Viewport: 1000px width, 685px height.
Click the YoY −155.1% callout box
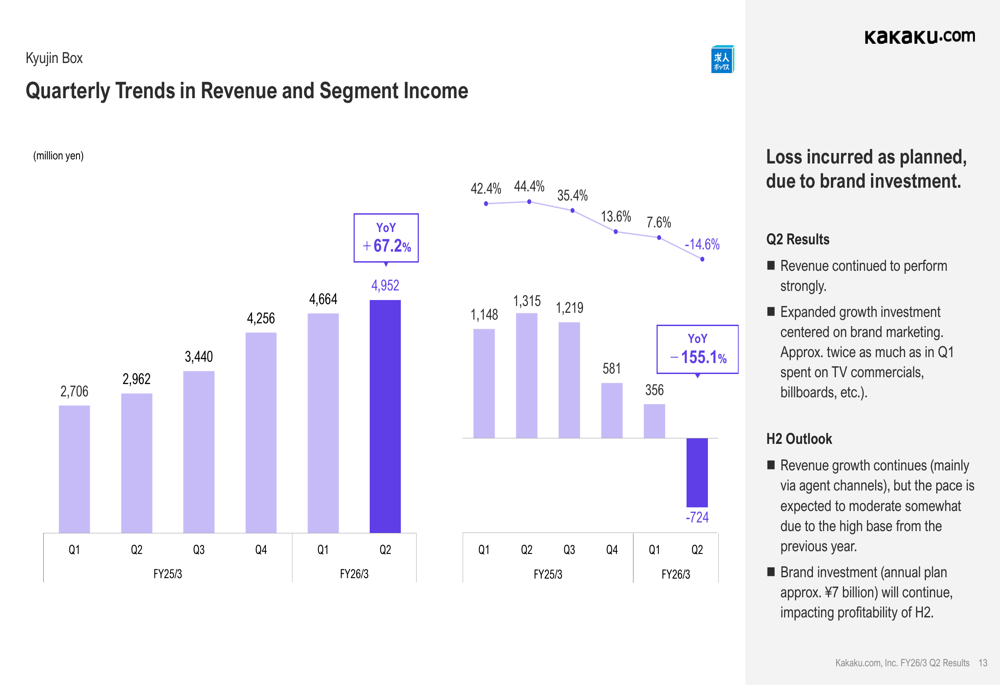[697, 349]
